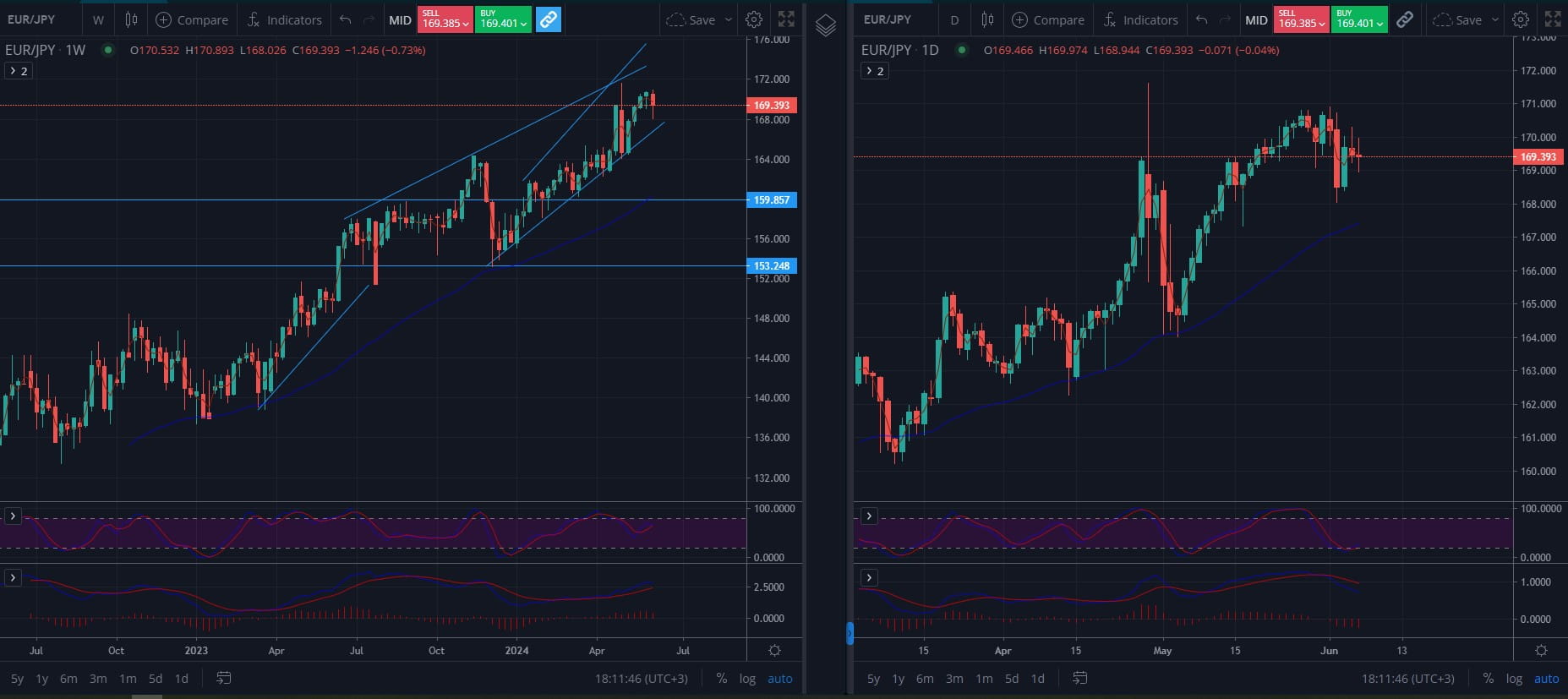Open Indicators in left chart toolbar
1568x699 pixels.
284,19
